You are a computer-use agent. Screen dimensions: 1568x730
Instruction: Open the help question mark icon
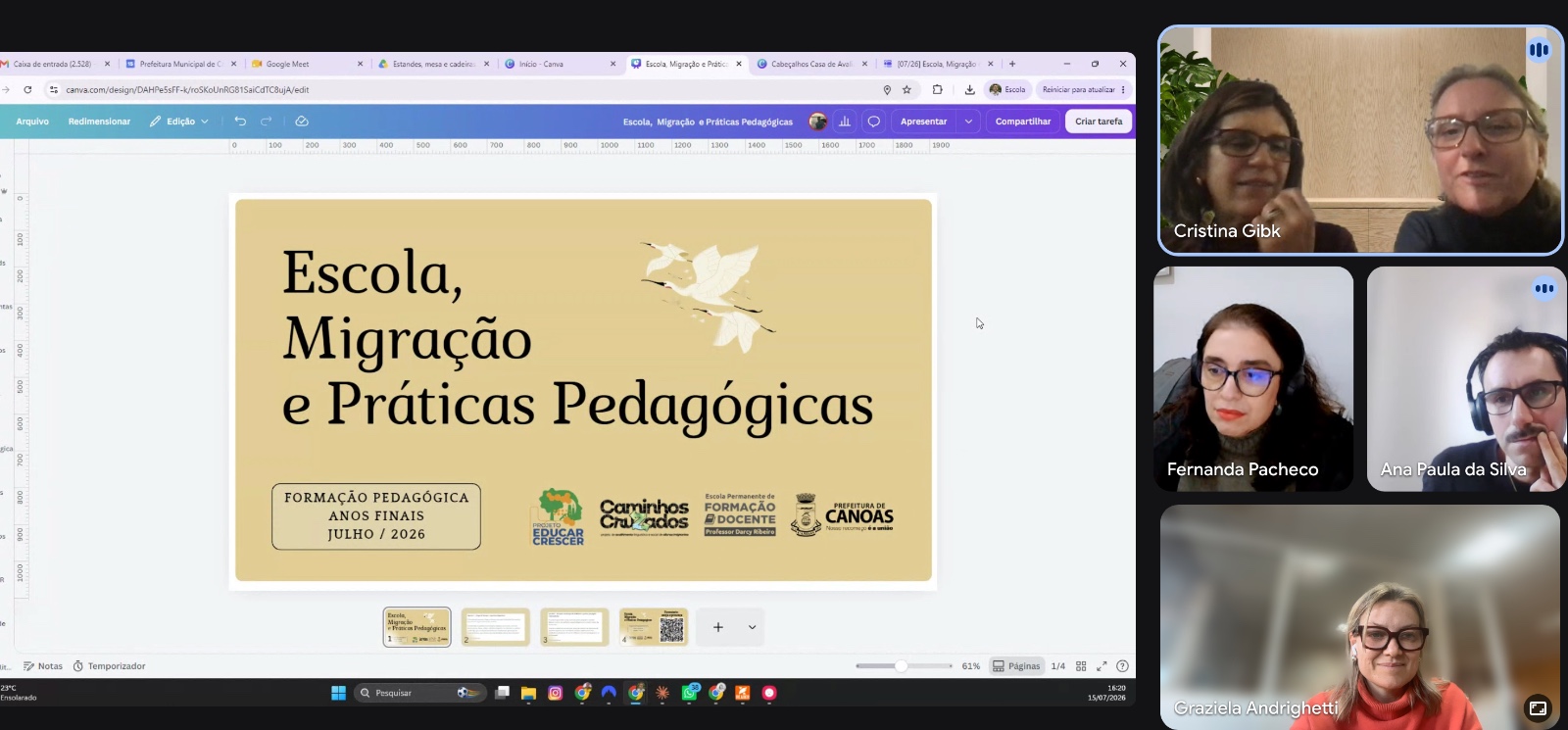click(1123, 666)
